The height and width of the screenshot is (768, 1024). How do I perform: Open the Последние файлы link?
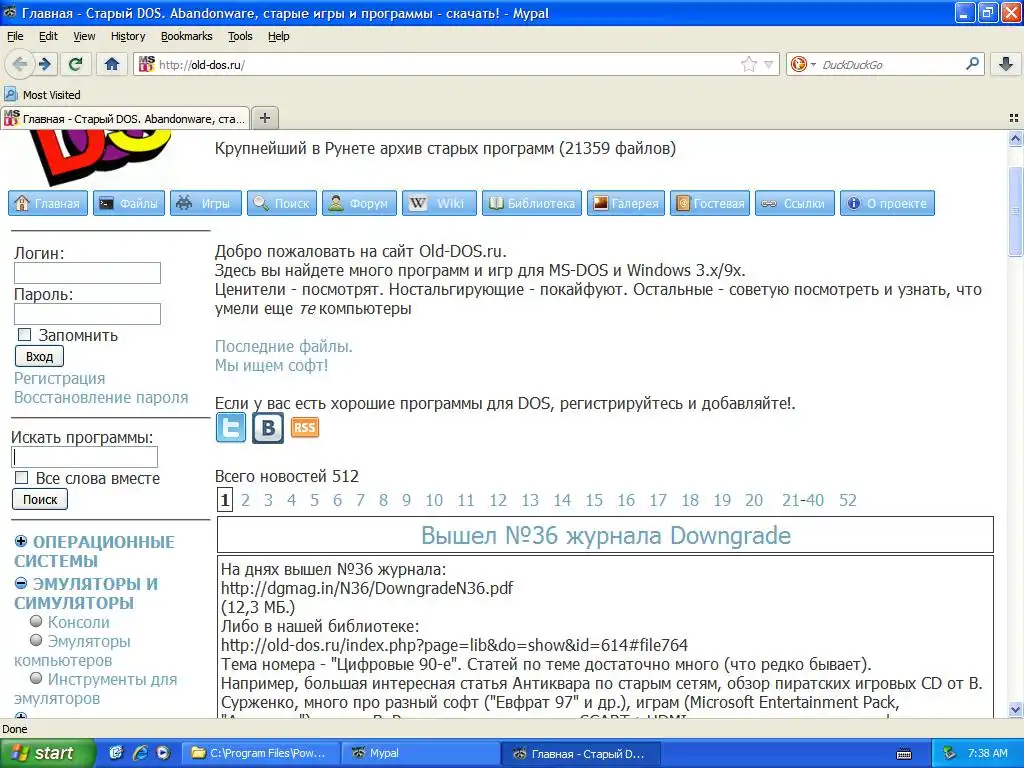tap(283, 346)
